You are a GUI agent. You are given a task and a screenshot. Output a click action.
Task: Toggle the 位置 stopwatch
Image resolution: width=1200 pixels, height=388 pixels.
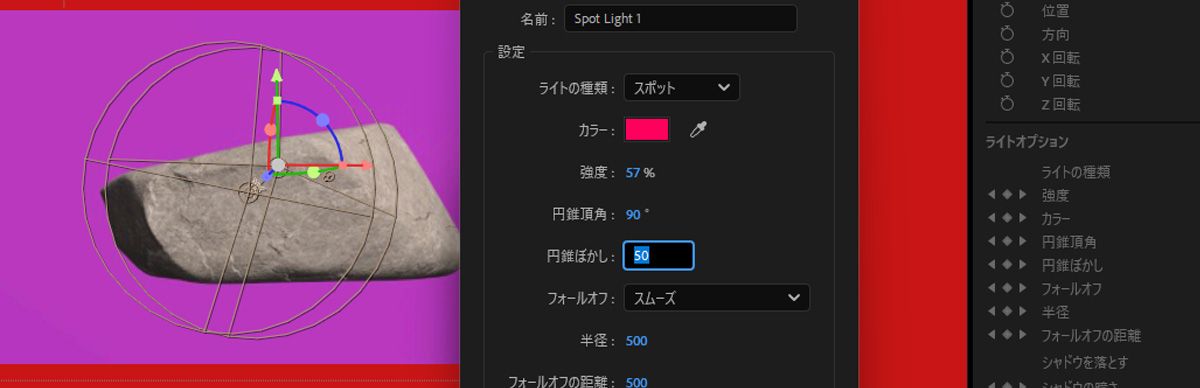[1008, 11]
